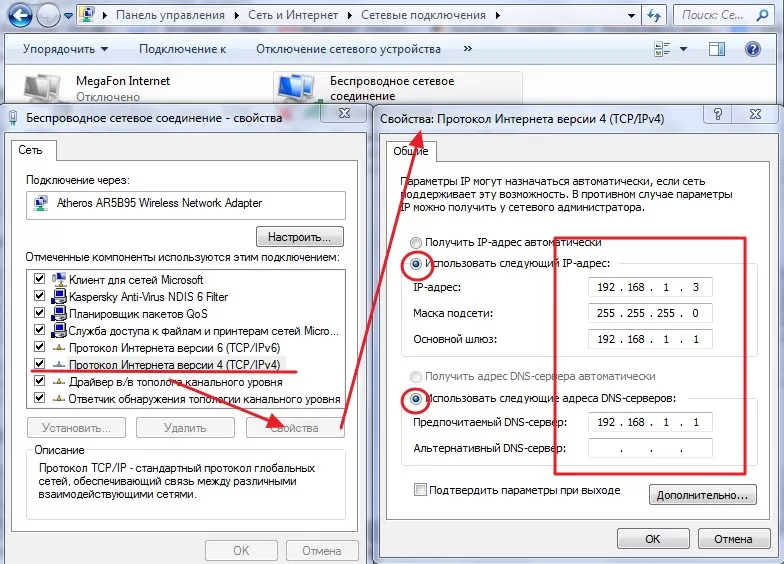Click the Установить button
This screenshot has height=564, width=784.
coord(76,428)
